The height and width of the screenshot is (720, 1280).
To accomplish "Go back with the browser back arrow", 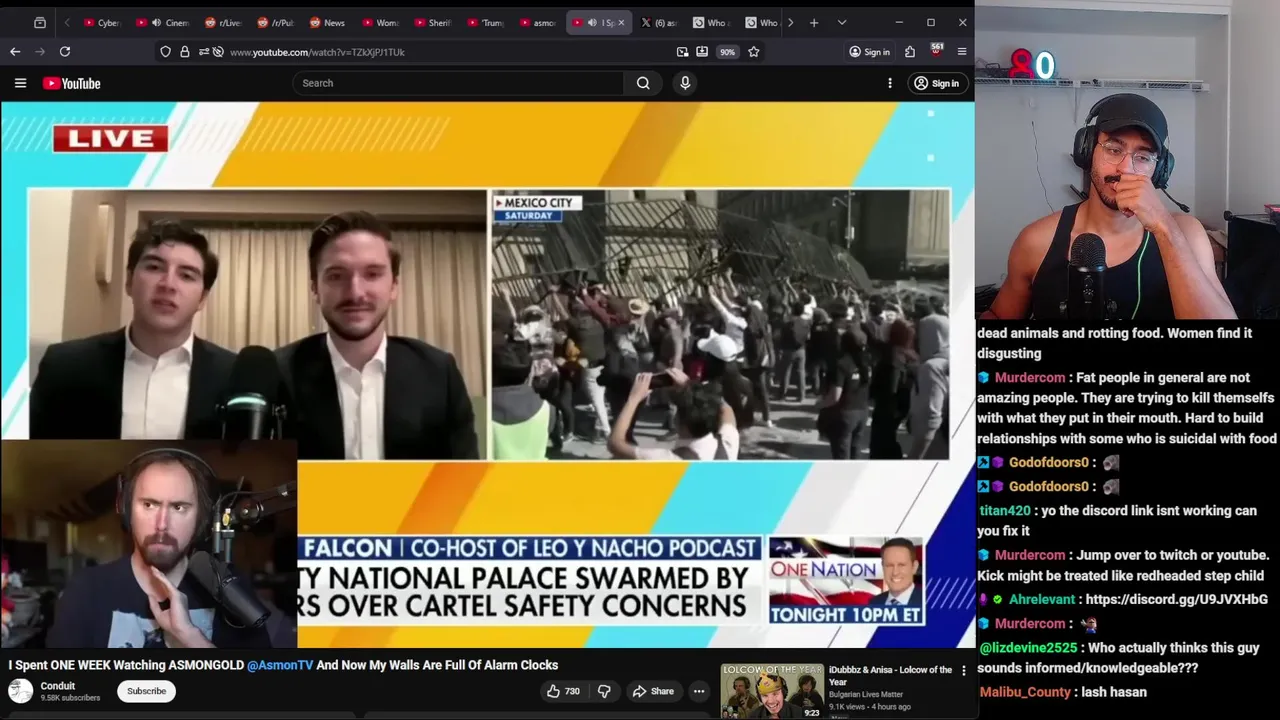I will pyautogui.click(x=15, y=51).
